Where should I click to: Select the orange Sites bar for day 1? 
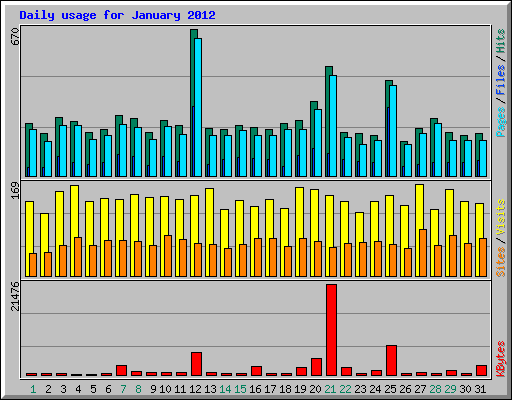click(x=33, y=265)
